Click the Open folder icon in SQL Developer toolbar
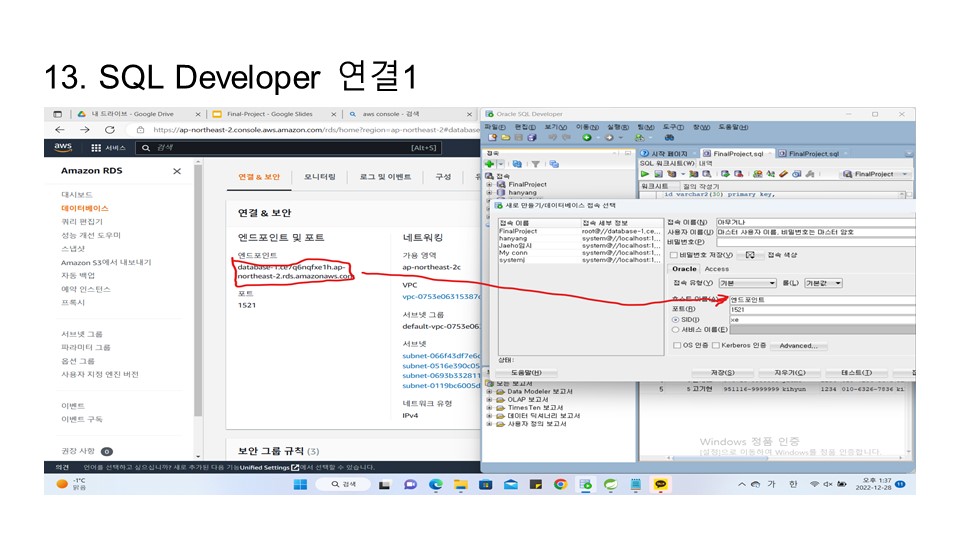Viewport: 960px width, 540px height. pos(505,138)
